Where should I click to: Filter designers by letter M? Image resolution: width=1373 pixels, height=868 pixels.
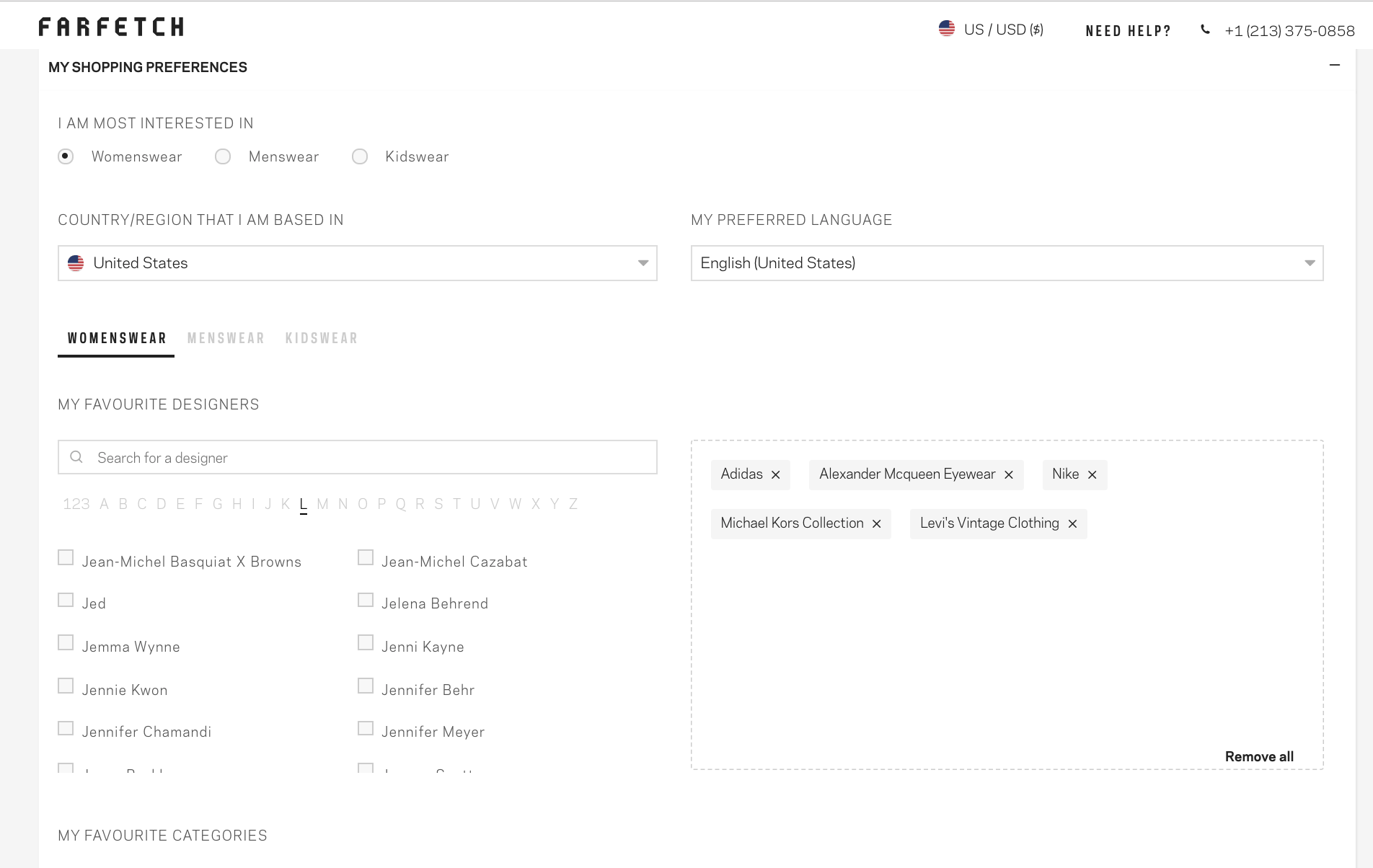tap(322, 504)
